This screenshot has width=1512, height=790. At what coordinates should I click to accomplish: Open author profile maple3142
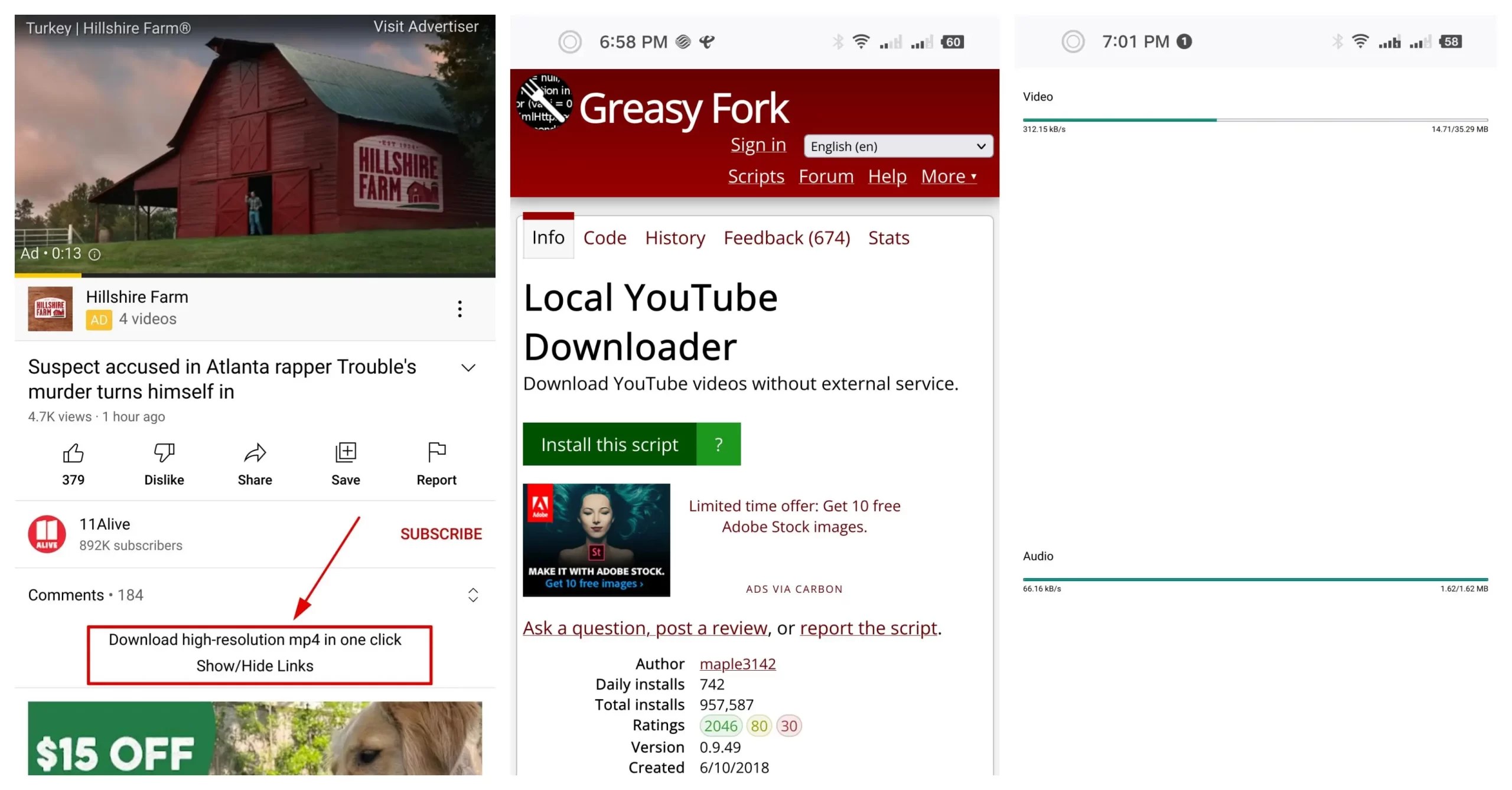pos(738,664)
